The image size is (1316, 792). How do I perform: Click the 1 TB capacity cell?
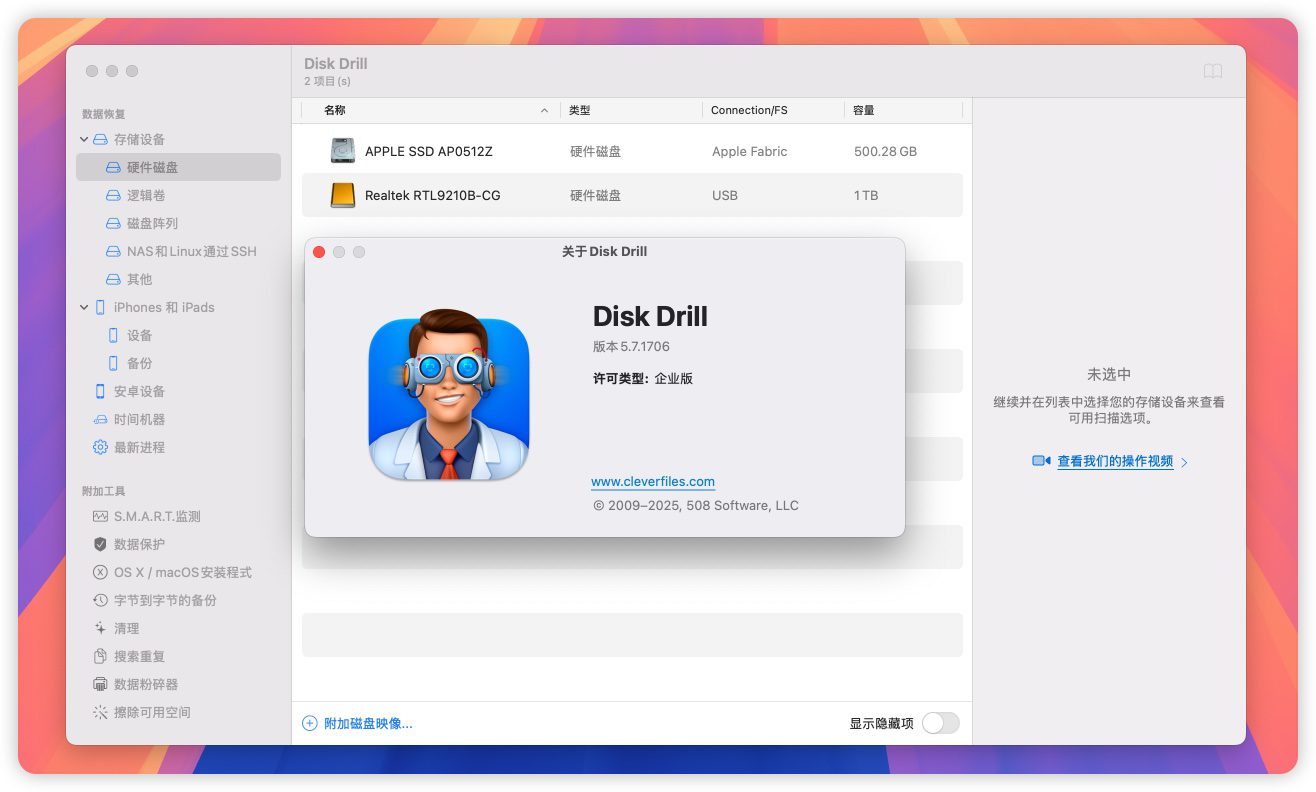pos(866,195)
